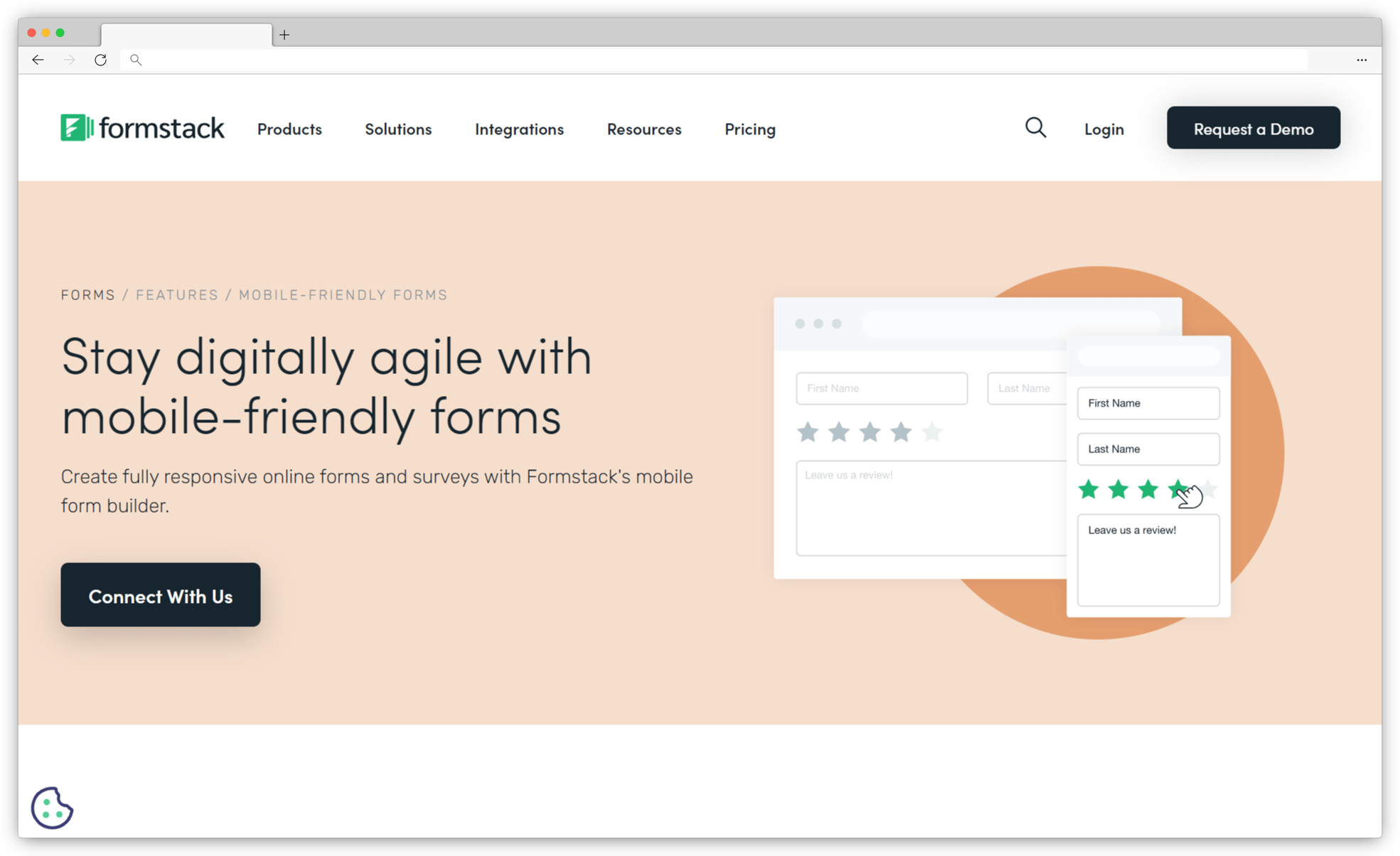Reload the page with the refresh icon
1400x856 pixels.
(x=100, y=60)
